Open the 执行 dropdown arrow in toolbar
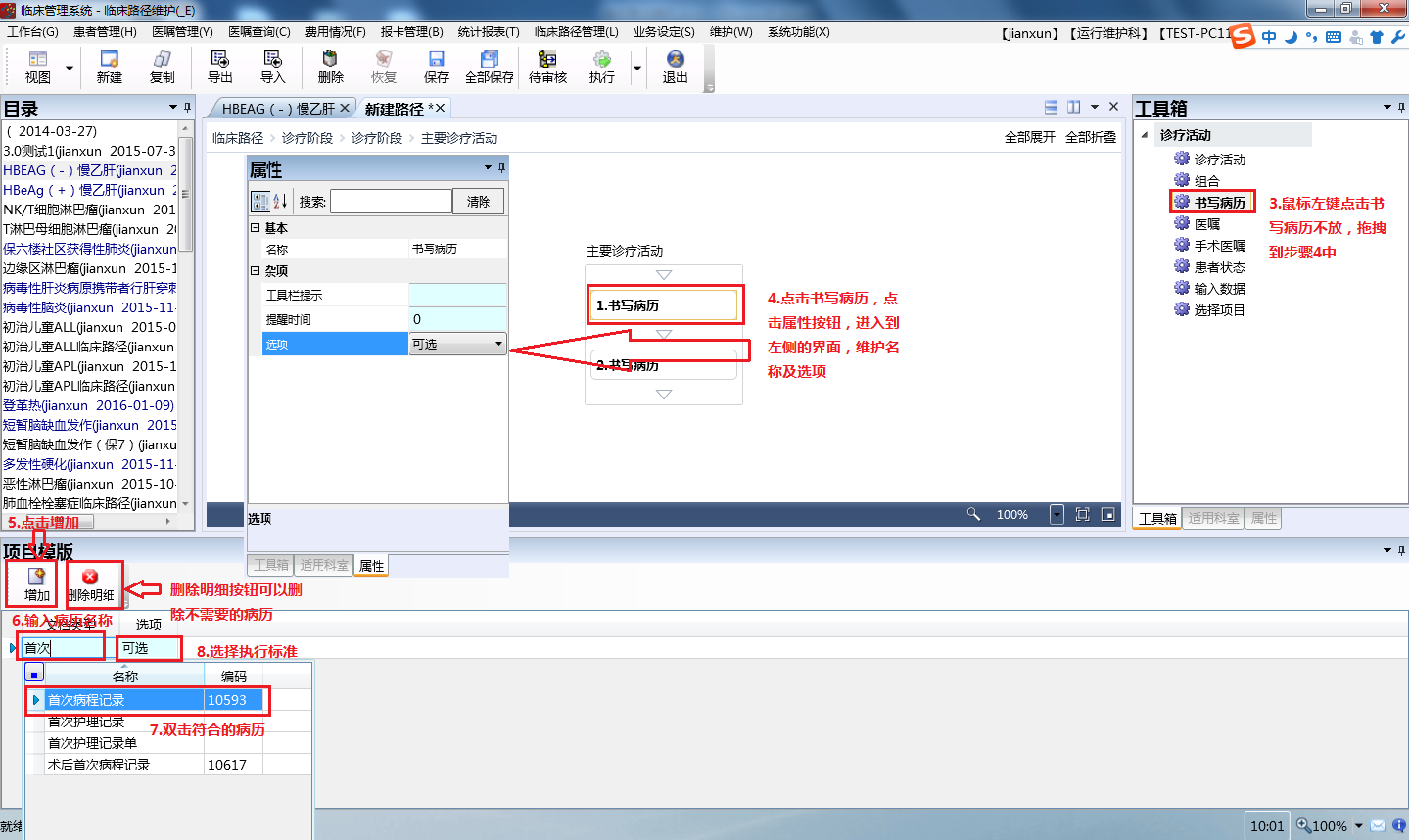The width and height of the screenshot is (1409, 840). [637, 69]
